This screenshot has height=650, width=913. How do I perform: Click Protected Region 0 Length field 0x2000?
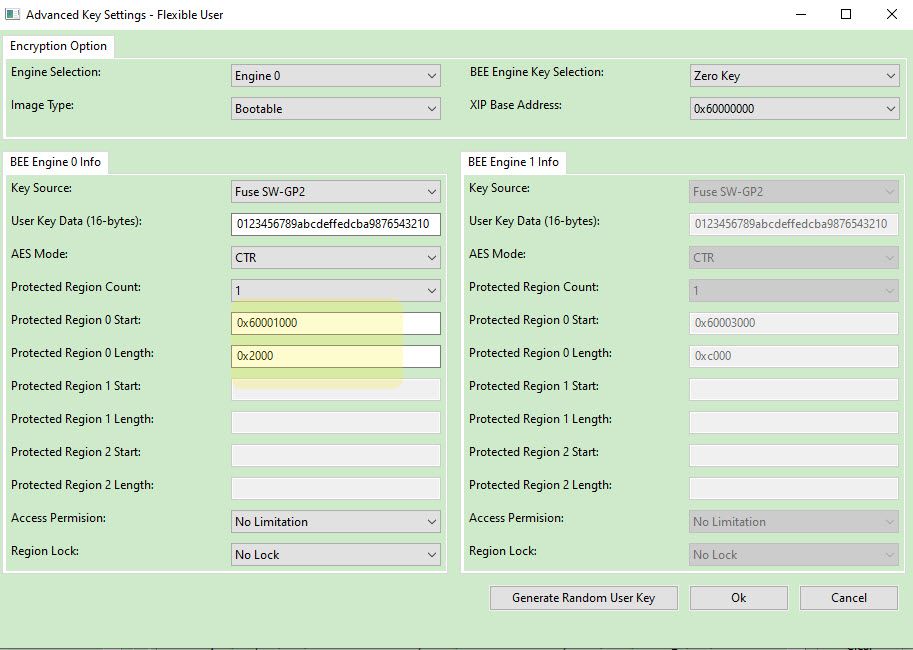pyautogui.click(x=335, y=356)
